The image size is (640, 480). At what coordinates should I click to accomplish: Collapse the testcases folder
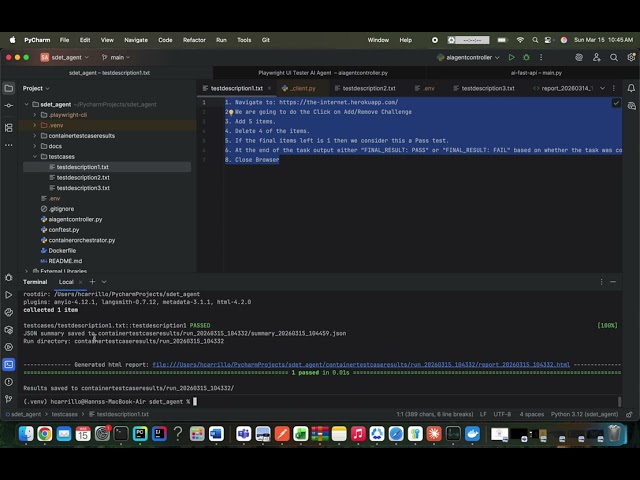35,157
